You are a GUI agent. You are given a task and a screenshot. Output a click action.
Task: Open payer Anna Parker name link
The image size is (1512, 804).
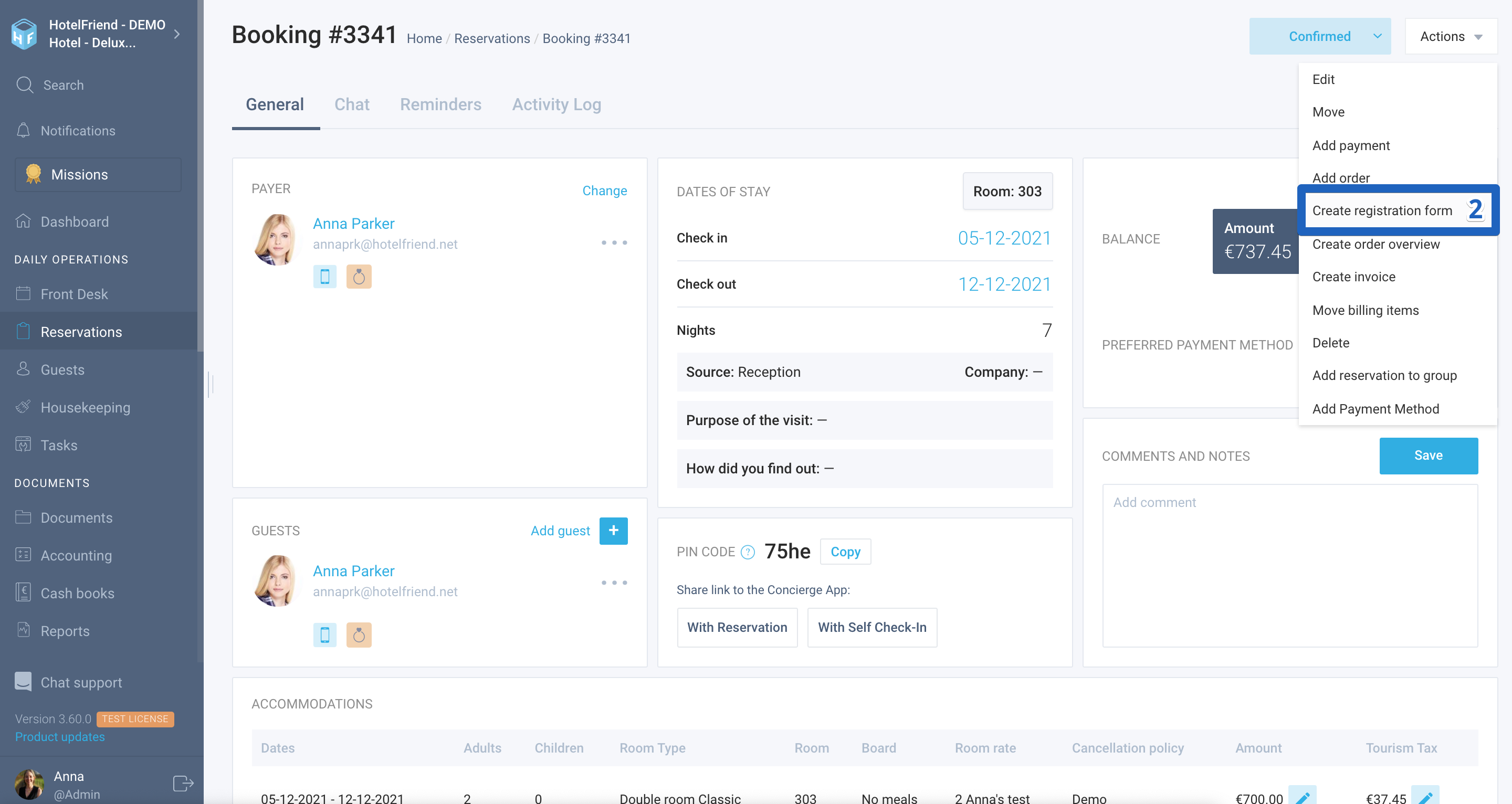(353, 224)
